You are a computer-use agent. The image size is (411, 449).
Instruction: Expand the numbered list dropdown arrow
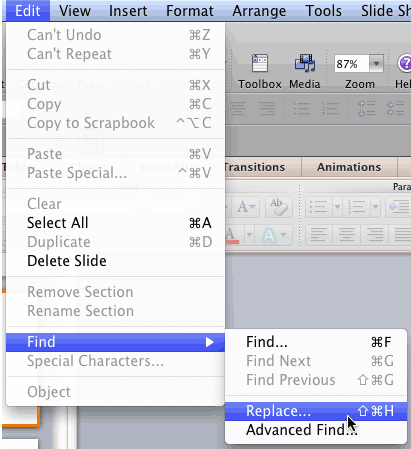[375, 207]
